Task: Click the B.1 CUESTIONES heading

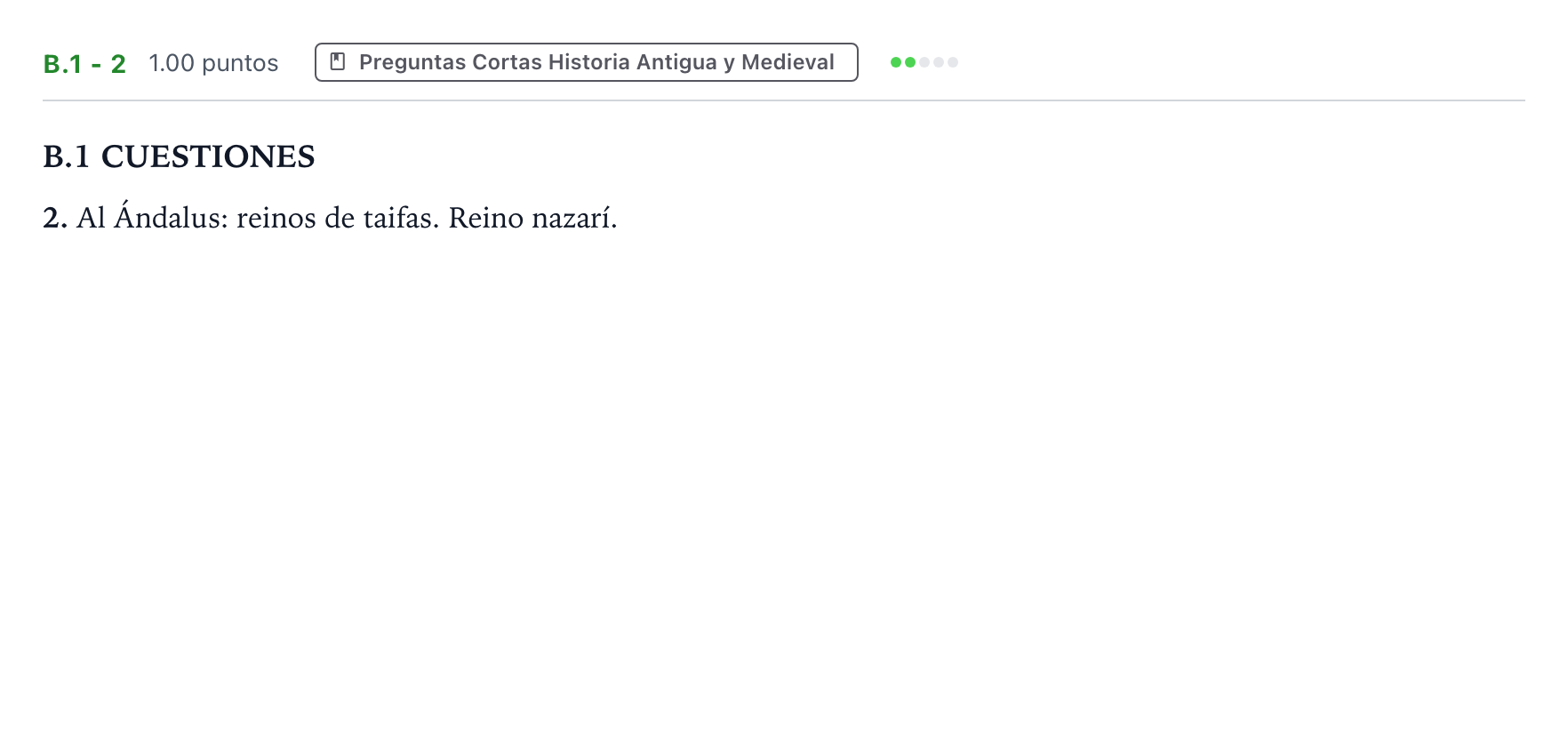Action: [179, 156]
